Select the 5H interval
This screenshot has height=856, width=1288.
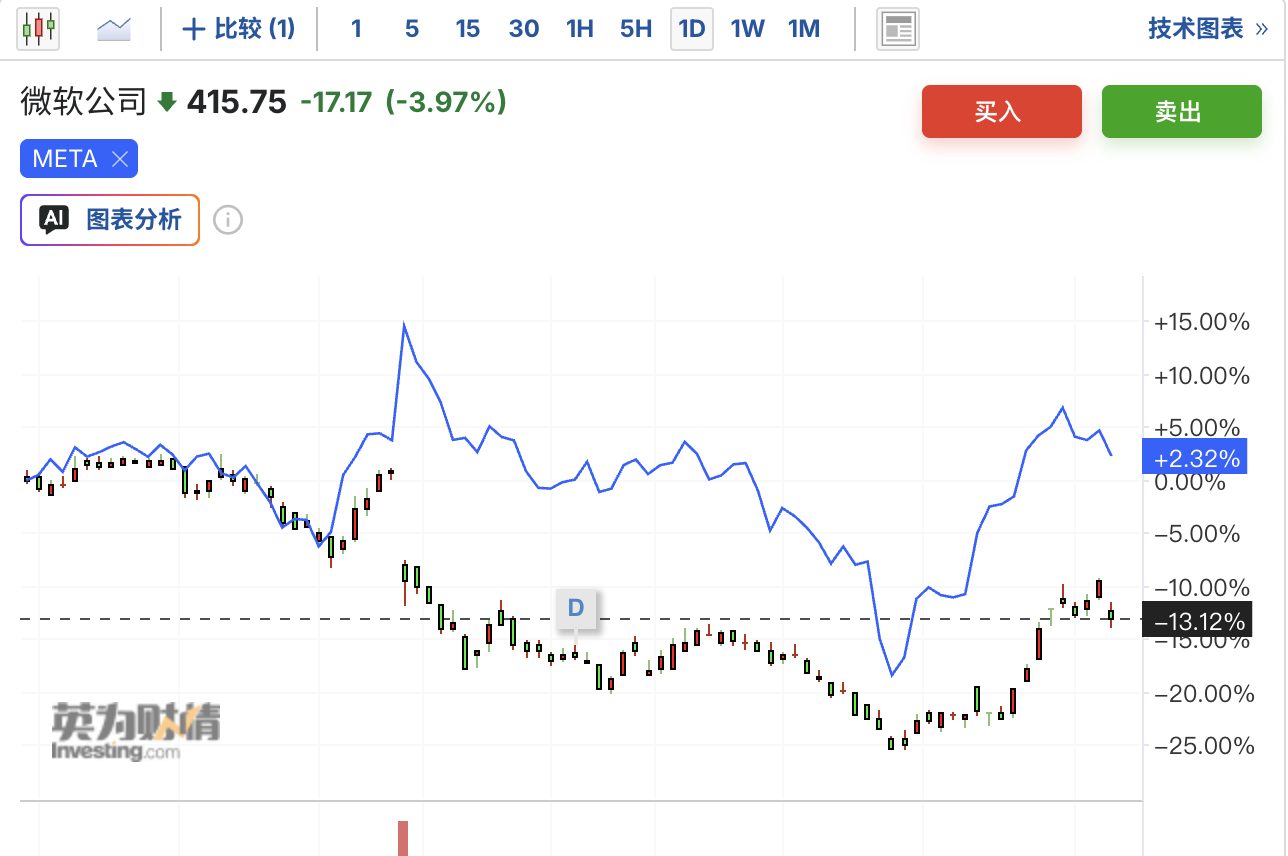(x=636, y=29)
